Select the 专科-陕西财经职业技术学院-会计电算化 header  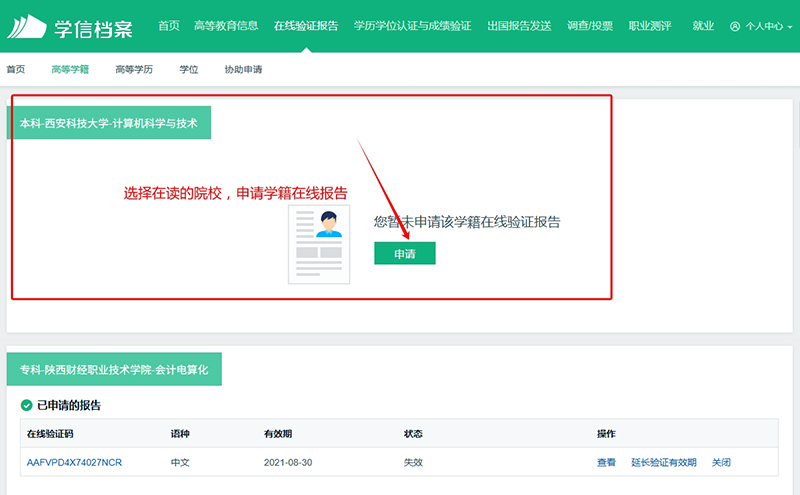[x=114, y=369]
